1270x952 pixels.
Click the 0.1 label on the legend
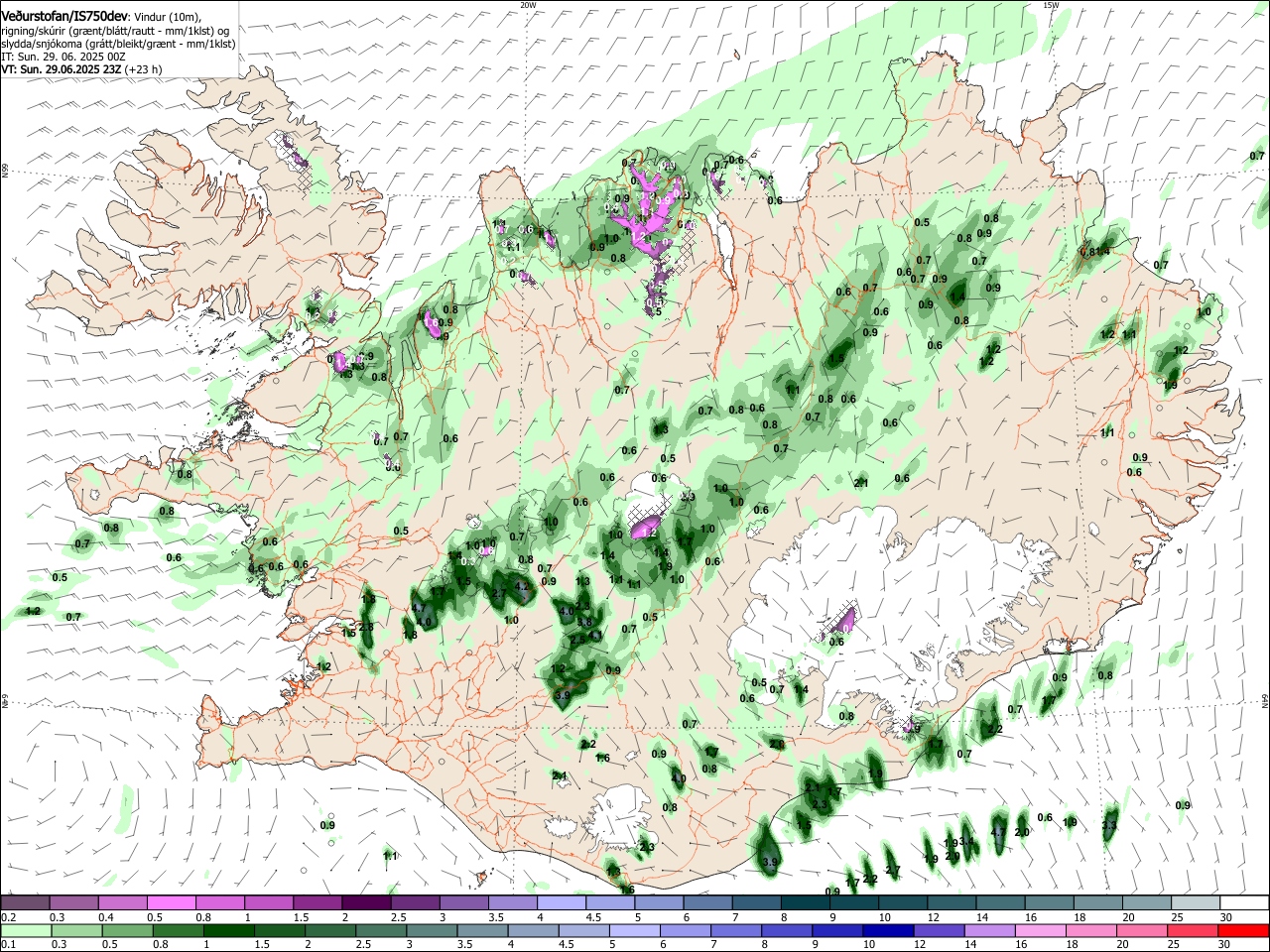click(9, 945)
